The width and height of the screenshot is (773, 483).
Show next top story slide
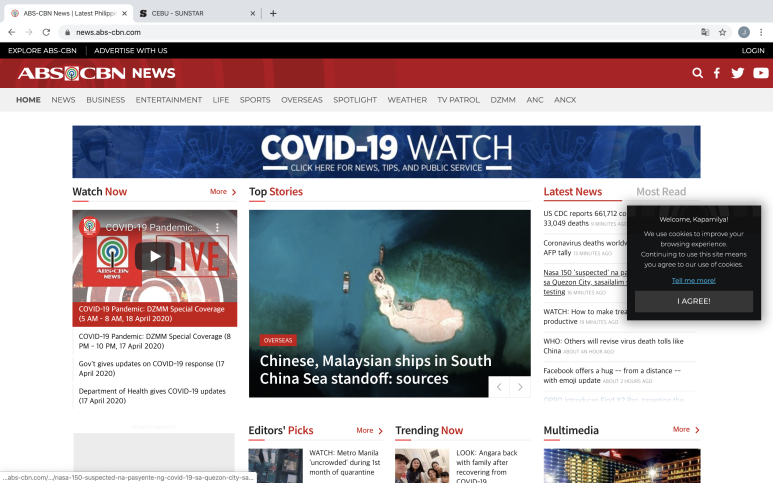tap(520, 387)
